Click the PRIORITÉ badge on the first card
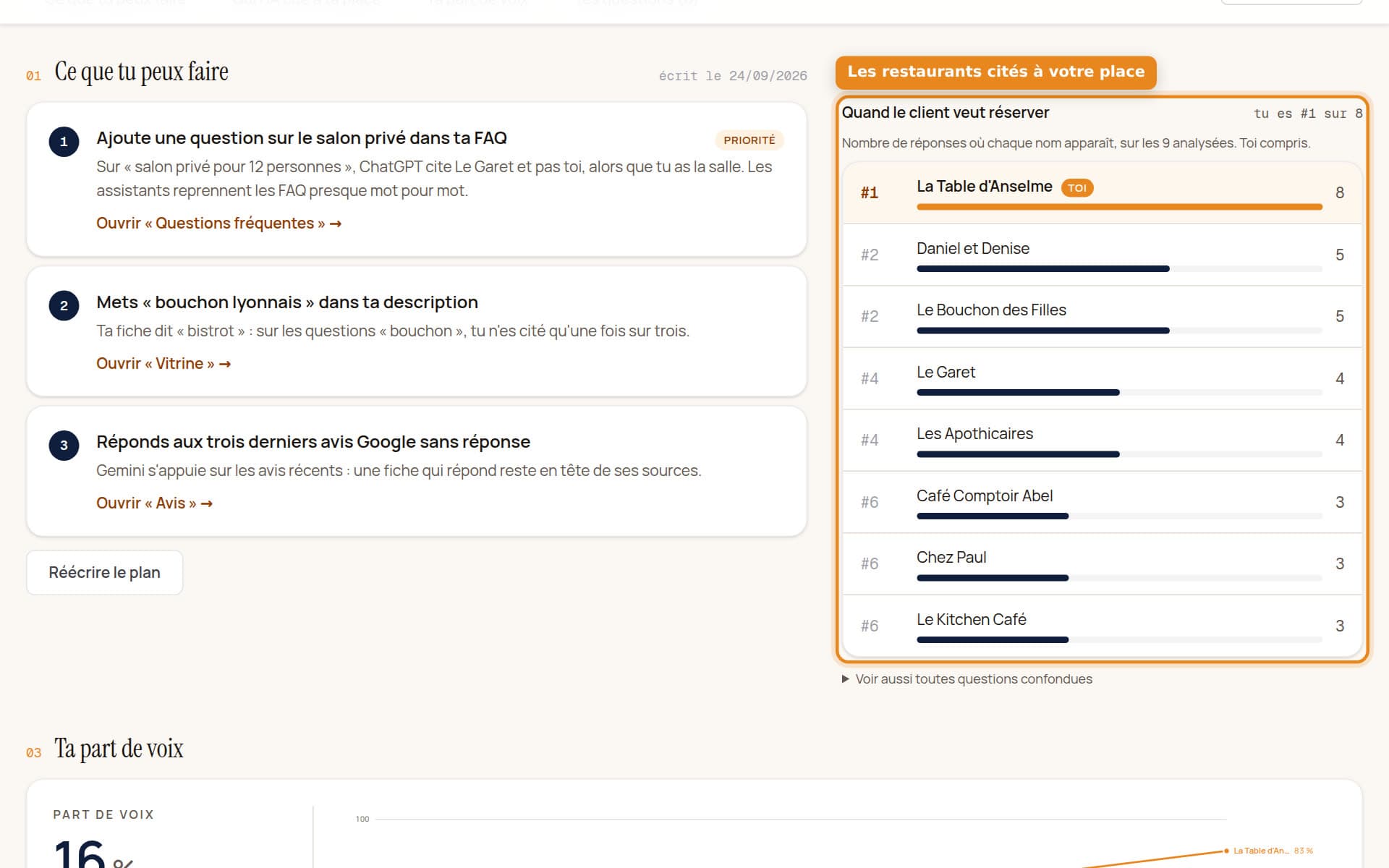 [x=749, y=140]
